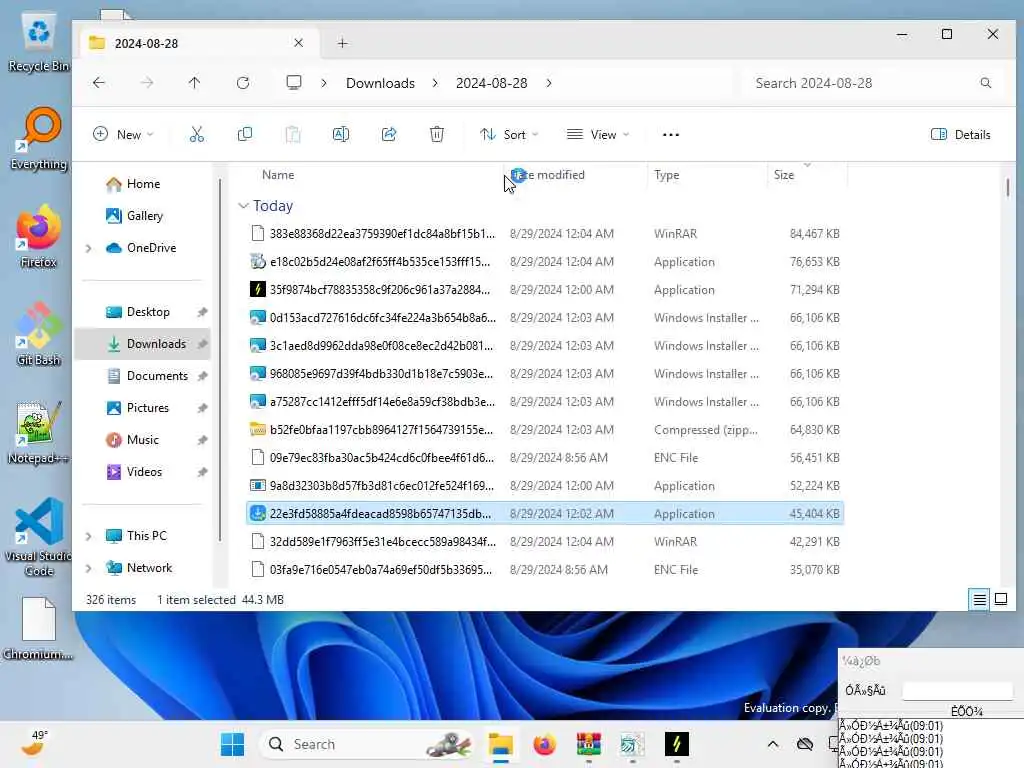Select the Visual Studio Code desktop shortcut
This screenshot has height=768, width=1024.
[x=39, y=537]
